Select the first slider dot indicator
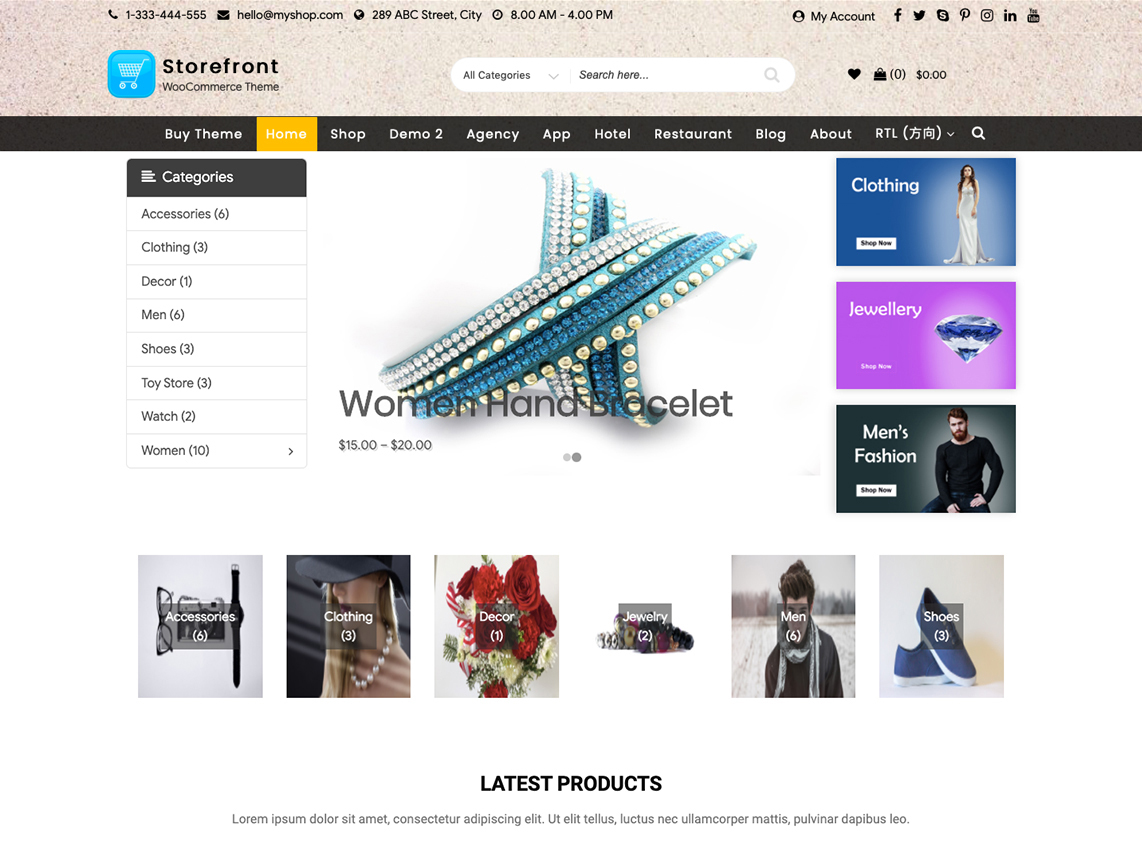 (x=567, y=458)
